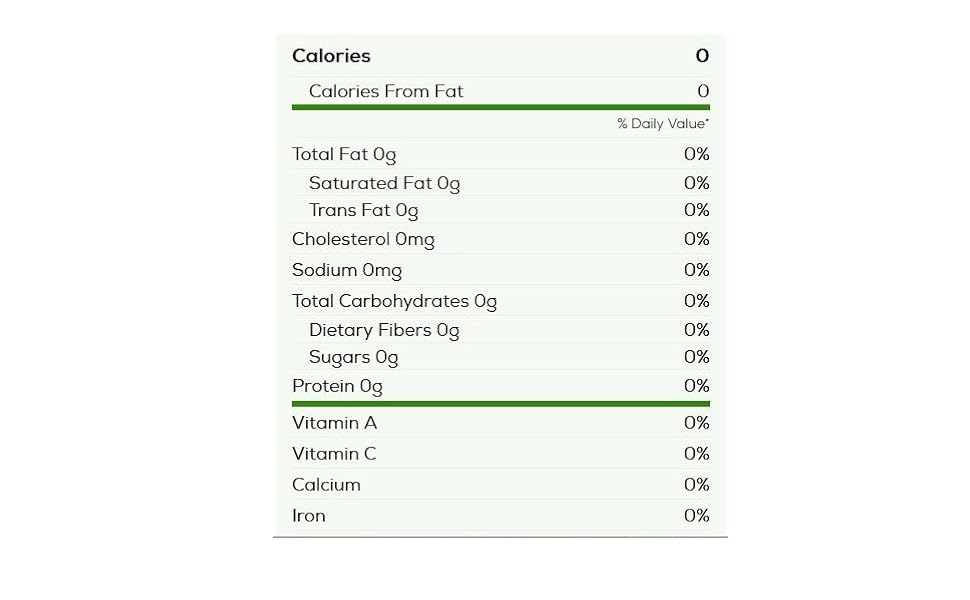Click the Vitamin A label

pos(334,423)
